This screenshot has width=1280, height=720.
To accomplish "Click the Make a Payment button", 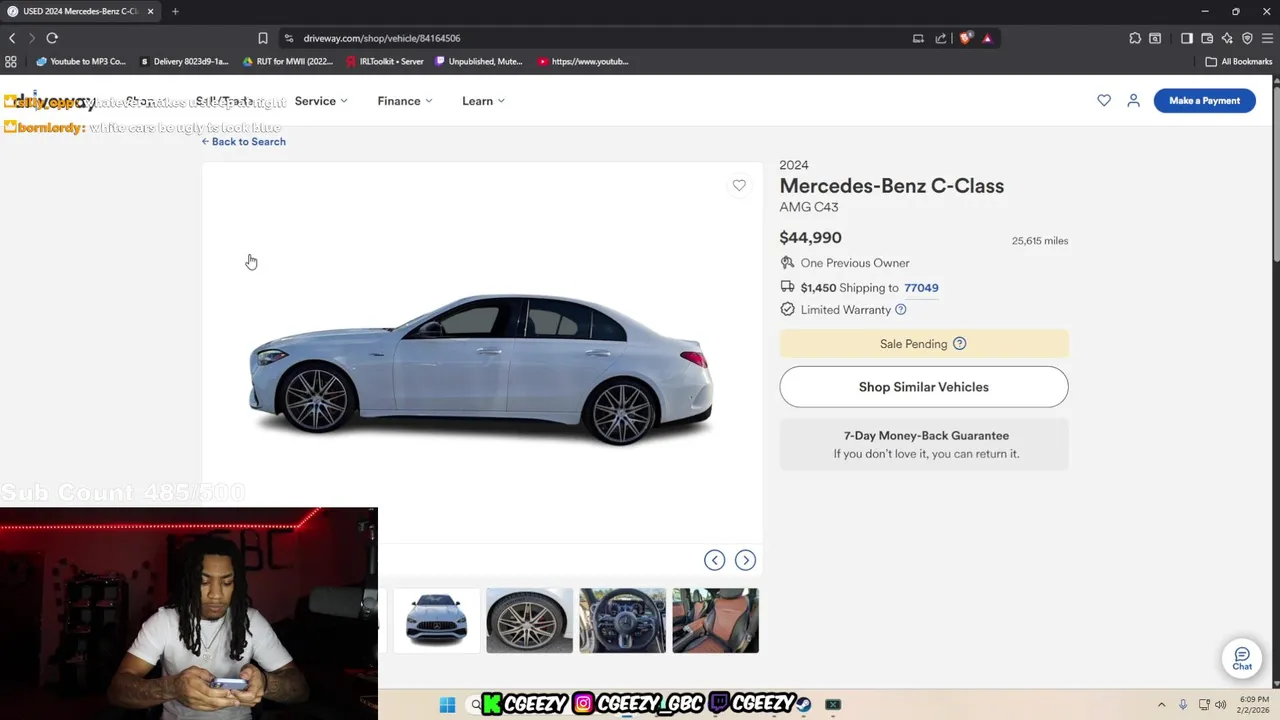I will click(1204, 100).
